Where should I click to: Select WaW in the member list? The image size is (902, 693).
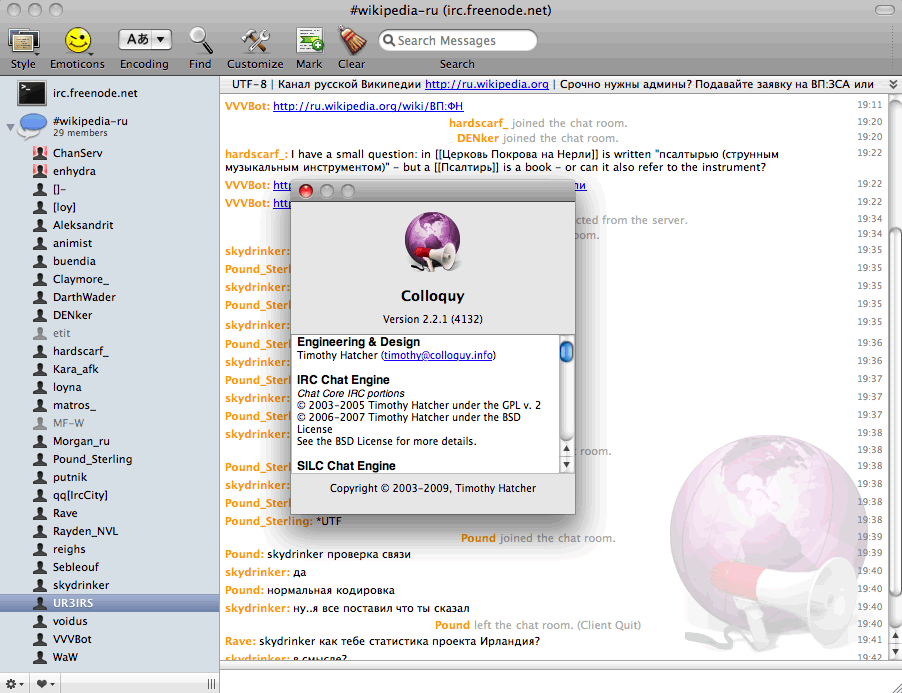109,657
